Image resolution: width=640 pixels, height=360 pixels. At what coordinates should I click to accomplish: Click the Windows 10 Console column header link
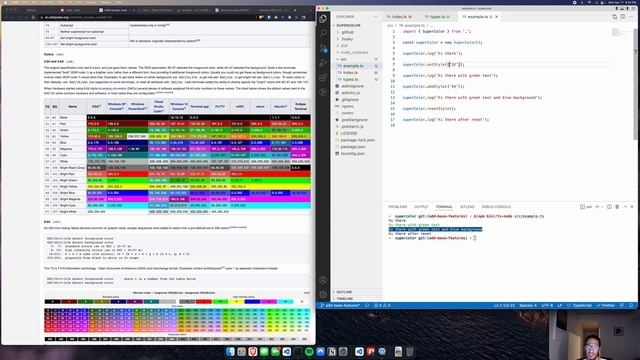pyautogui.click(x=179, y=107)
